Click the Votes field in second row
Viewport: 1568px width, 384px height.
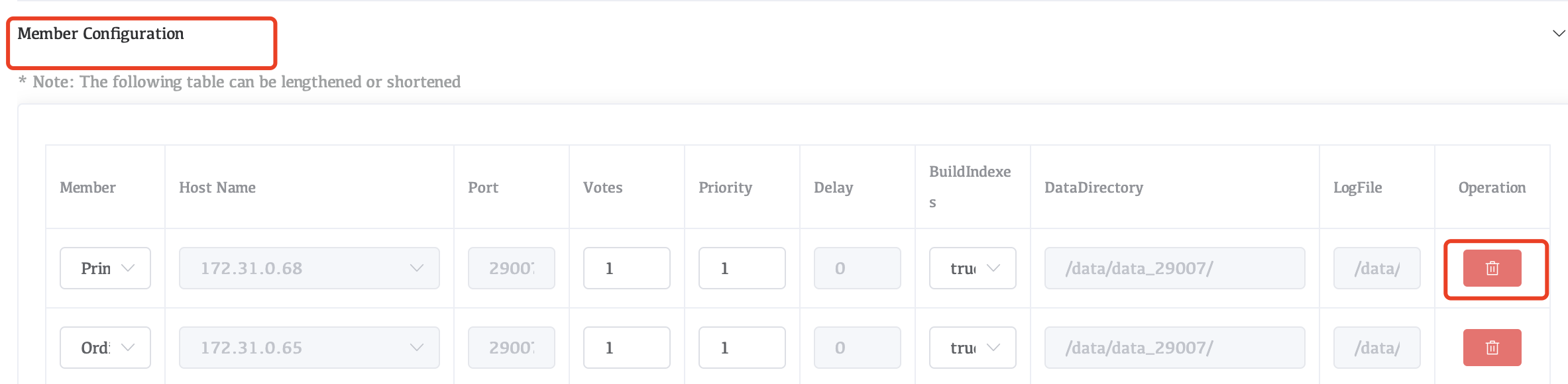(x=626, y=348)
